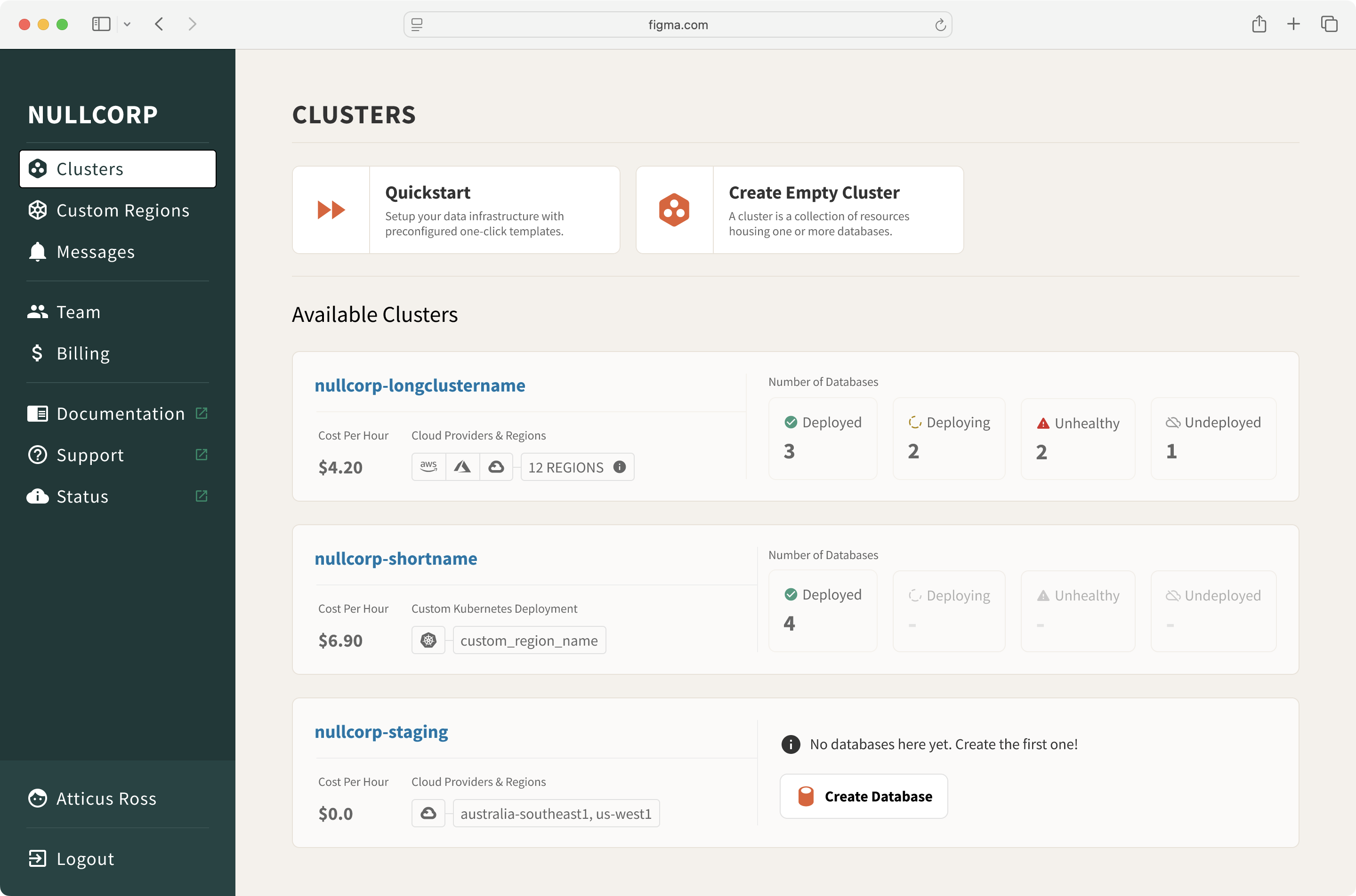
Task: Click the Team people icon
Action: [x=37, y=312]
